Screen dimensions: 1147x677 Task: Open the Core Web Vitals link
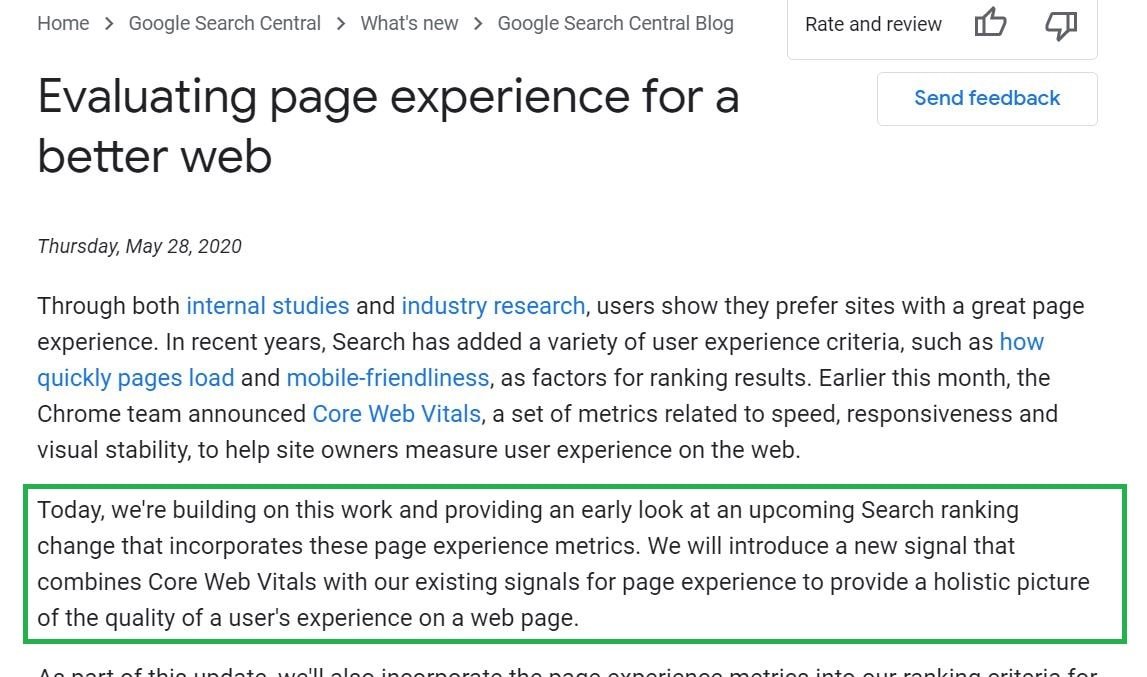[x=396, y=414]
